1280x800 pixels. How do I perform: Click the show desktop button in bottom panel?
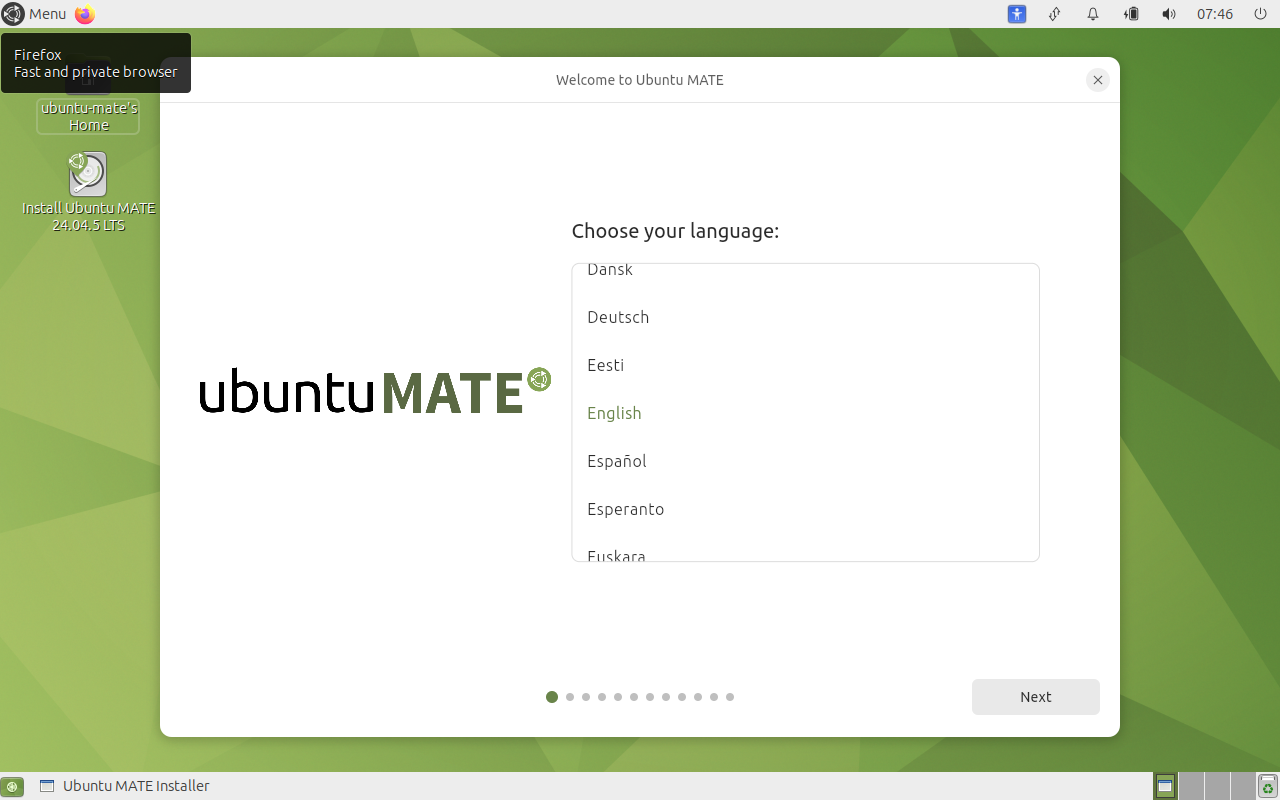click(x=12, y=786)
